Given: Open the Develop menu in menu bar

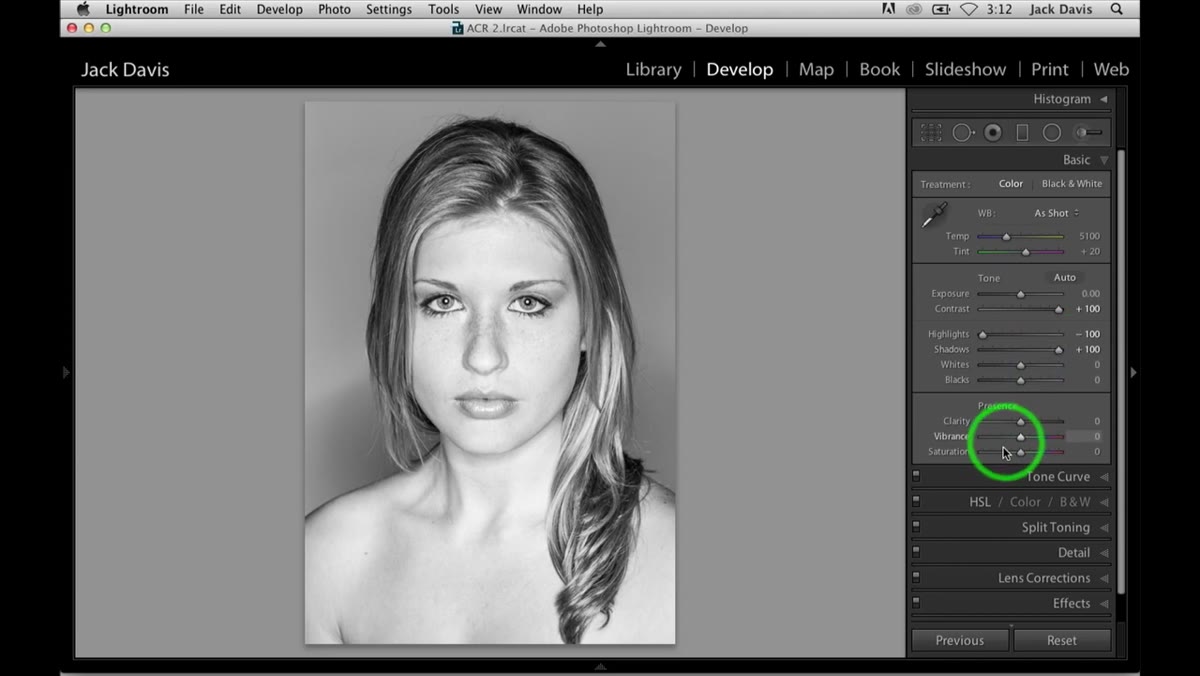Looking at the screenshot, I should [x=279, y=10].
